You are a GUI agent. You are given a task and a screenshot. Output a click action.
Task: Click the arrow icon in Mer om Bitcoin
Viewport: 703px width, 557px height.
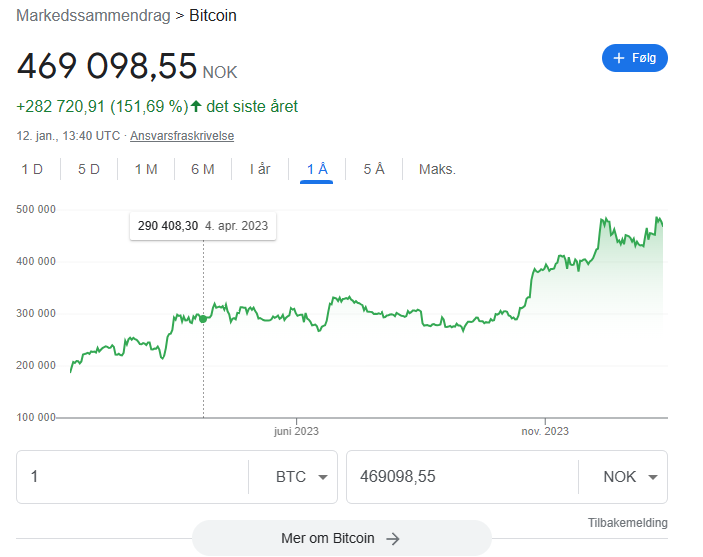393,539
